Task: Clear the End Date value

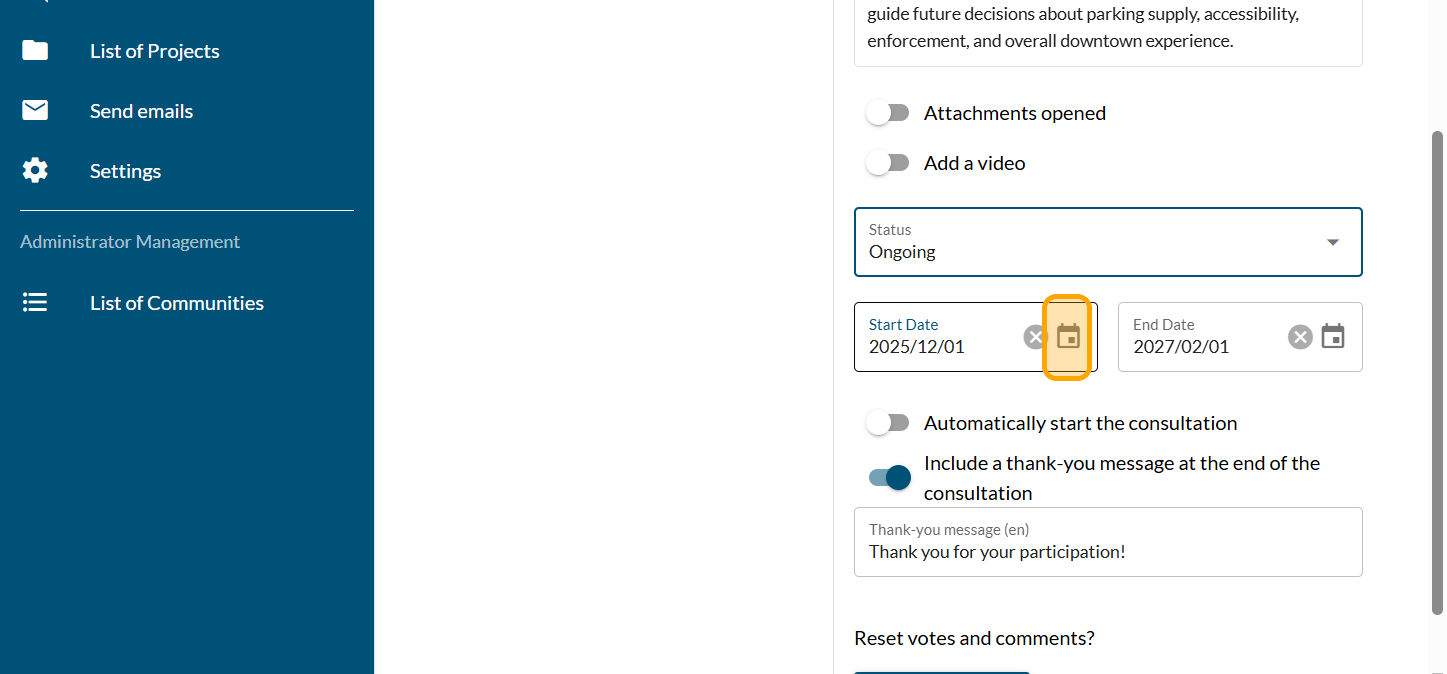Action: pyautogui.click(x=1299, y=337)
